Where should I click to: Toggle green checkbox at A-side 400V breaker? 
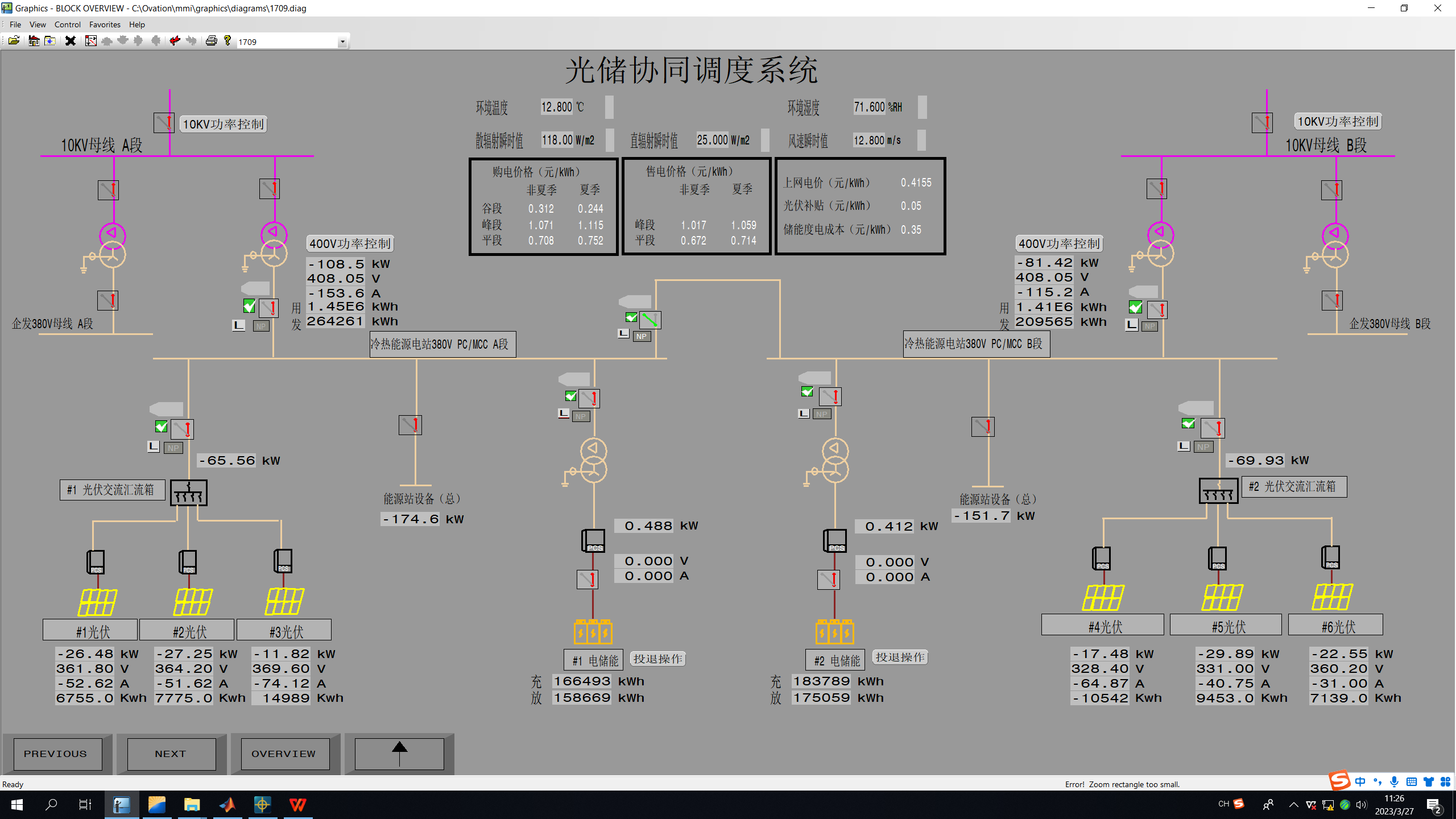click(x=249, y=306)
